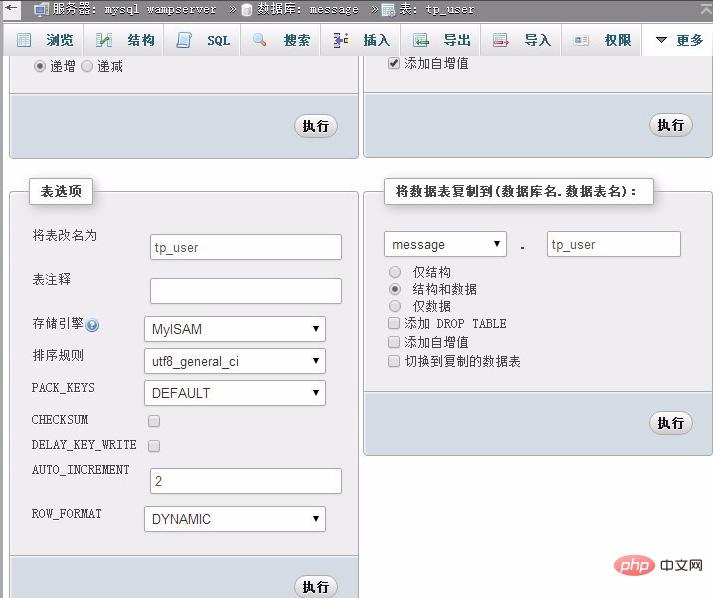Enable the CHECKSUM checkbox

(154, 421)
